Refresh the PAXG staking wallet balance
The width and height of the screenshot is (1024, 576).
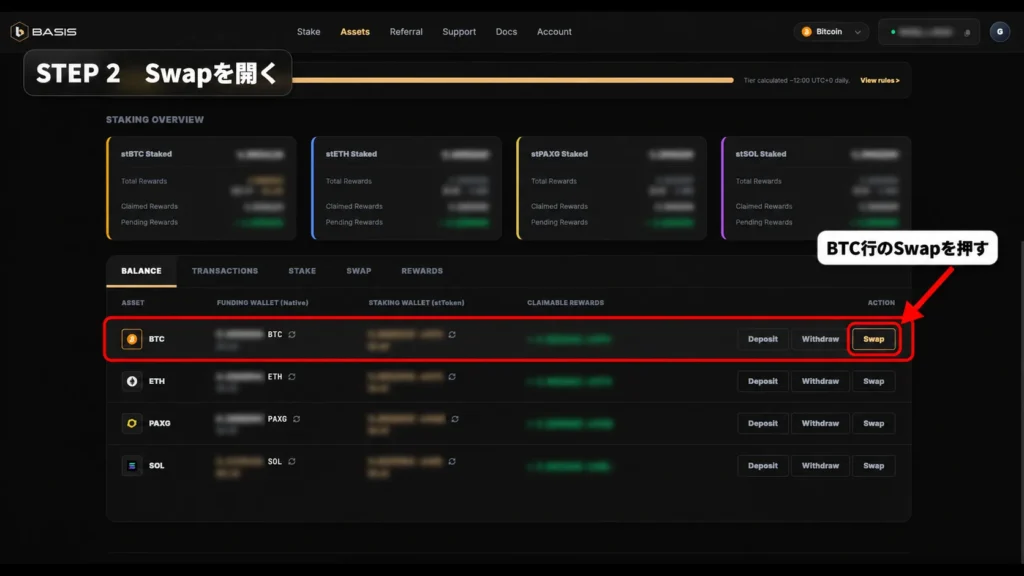[x=455, y=419]
